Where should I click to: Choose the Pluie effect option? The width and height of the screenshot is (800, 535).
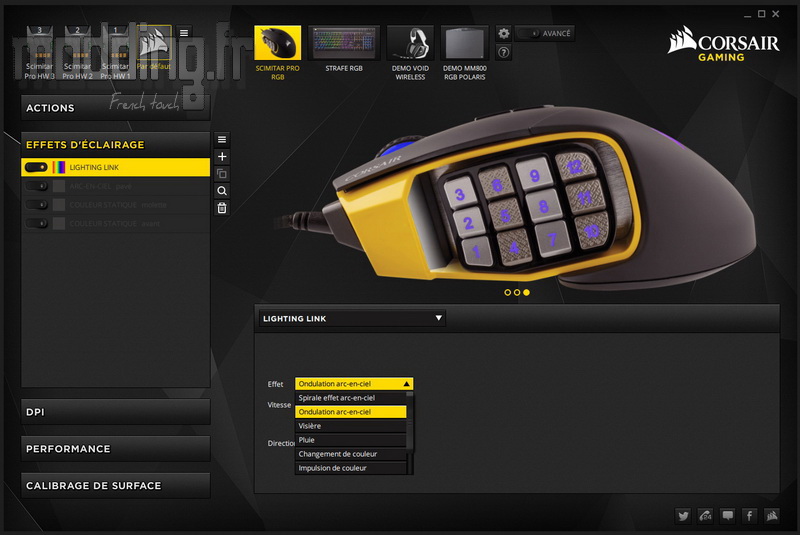pos(351,440)
